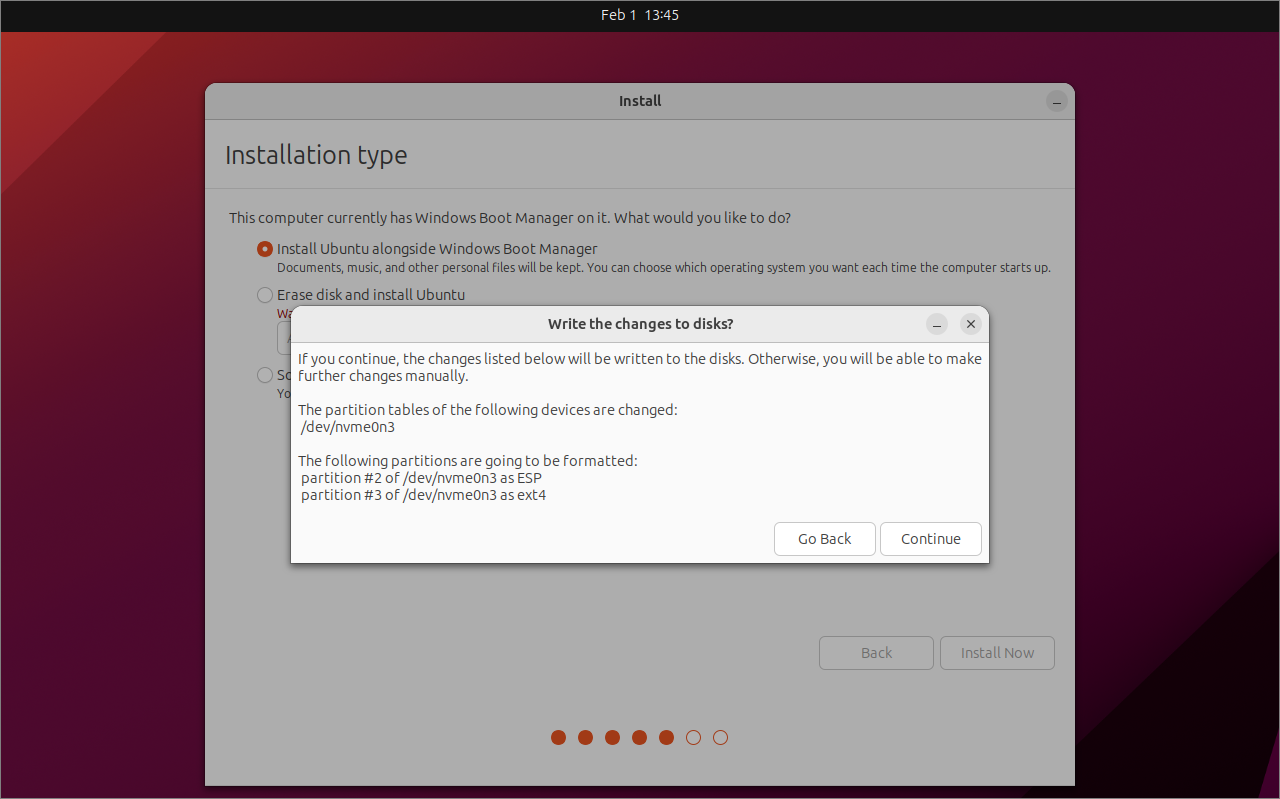Click the 'Installation type' heading
Viewport: 1280px width, 799px height.
point(316,155)
